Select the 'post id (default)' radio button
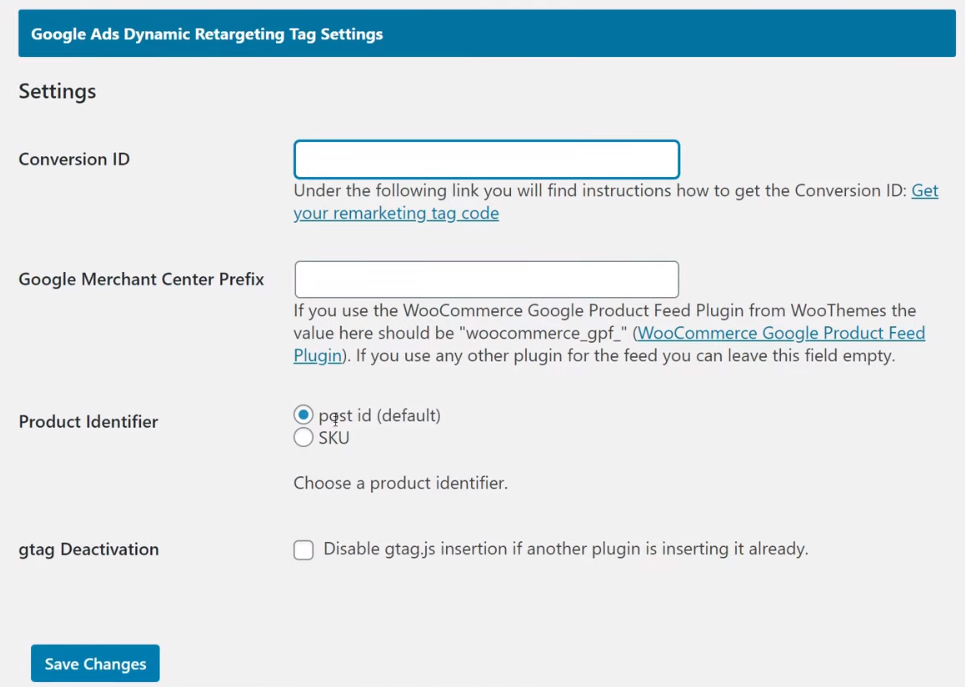The width and height of the screenshot is (965, 687). 303,415
